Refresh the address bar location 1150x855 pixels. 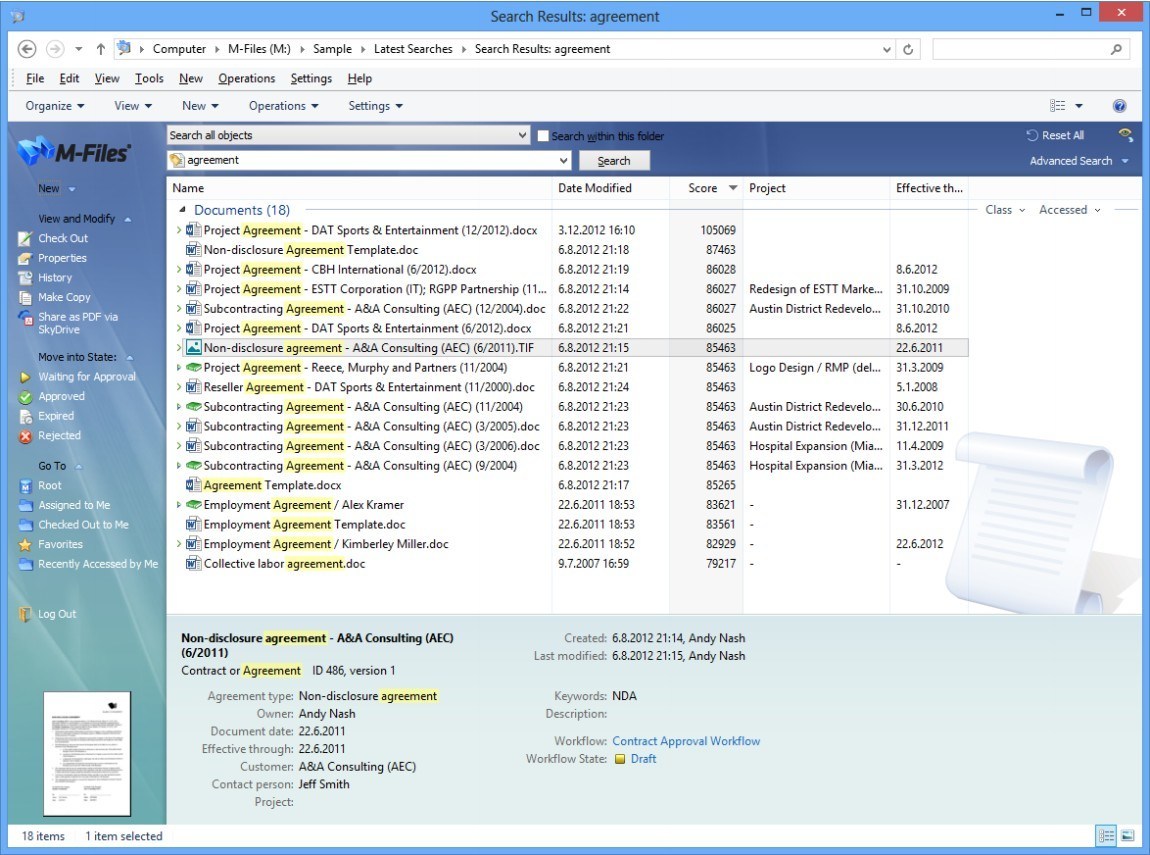point(908,49)
